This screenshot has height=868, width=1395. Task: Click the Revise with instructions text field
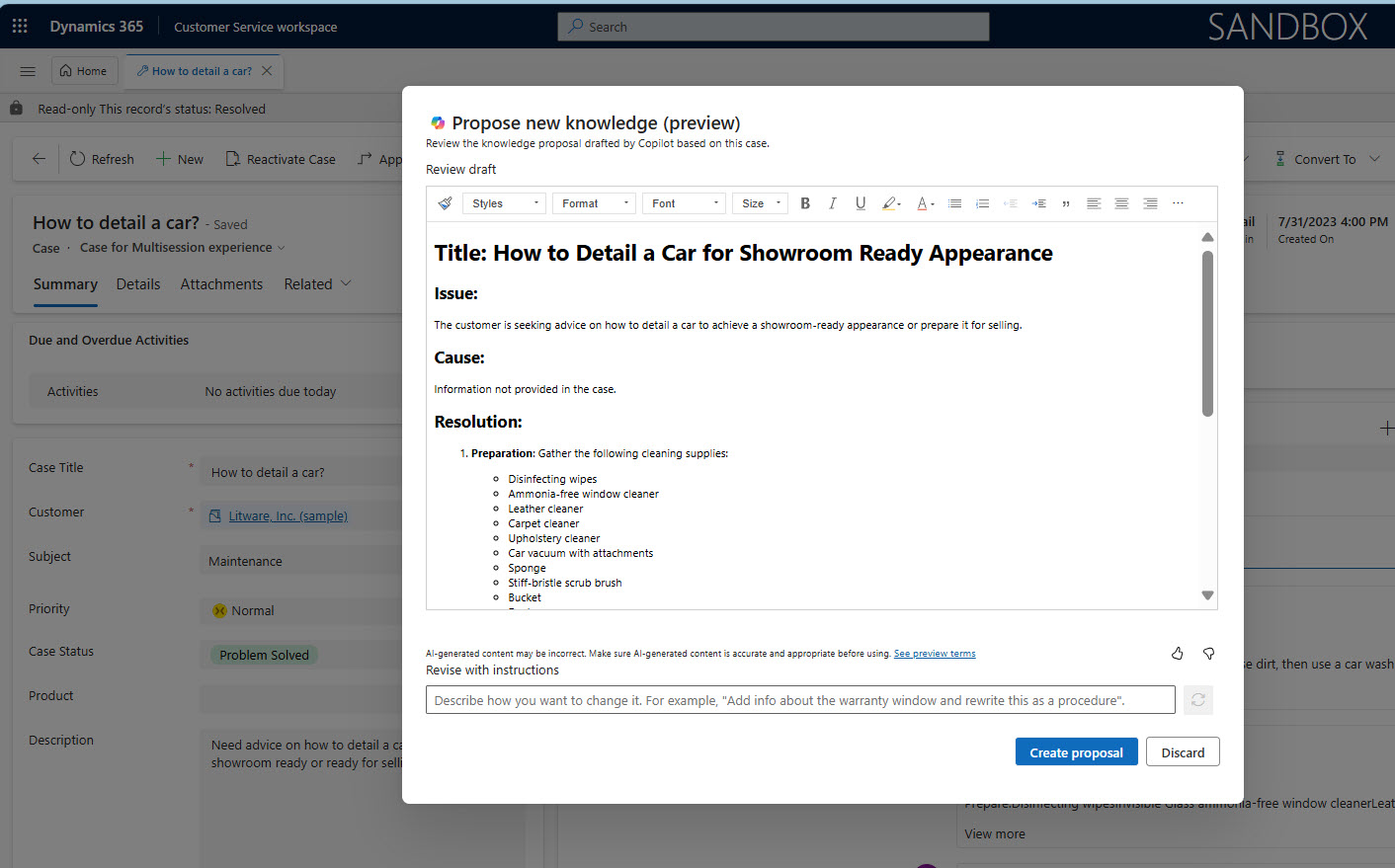pos(800,700)
